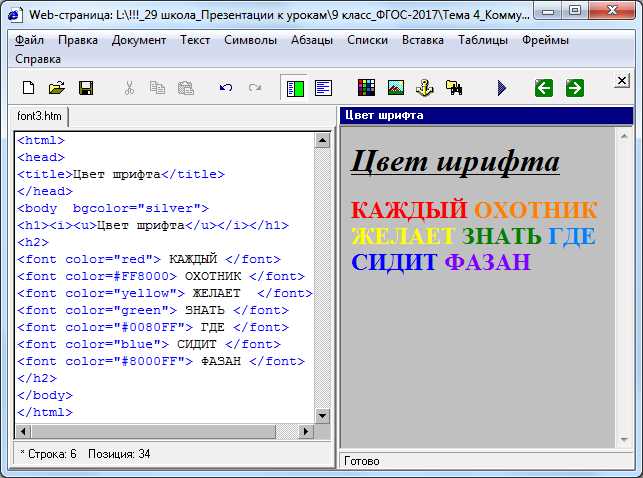Click the code editor scroll up arrow
The height and width of the screenshot is (478, 643).
(322, 141)
